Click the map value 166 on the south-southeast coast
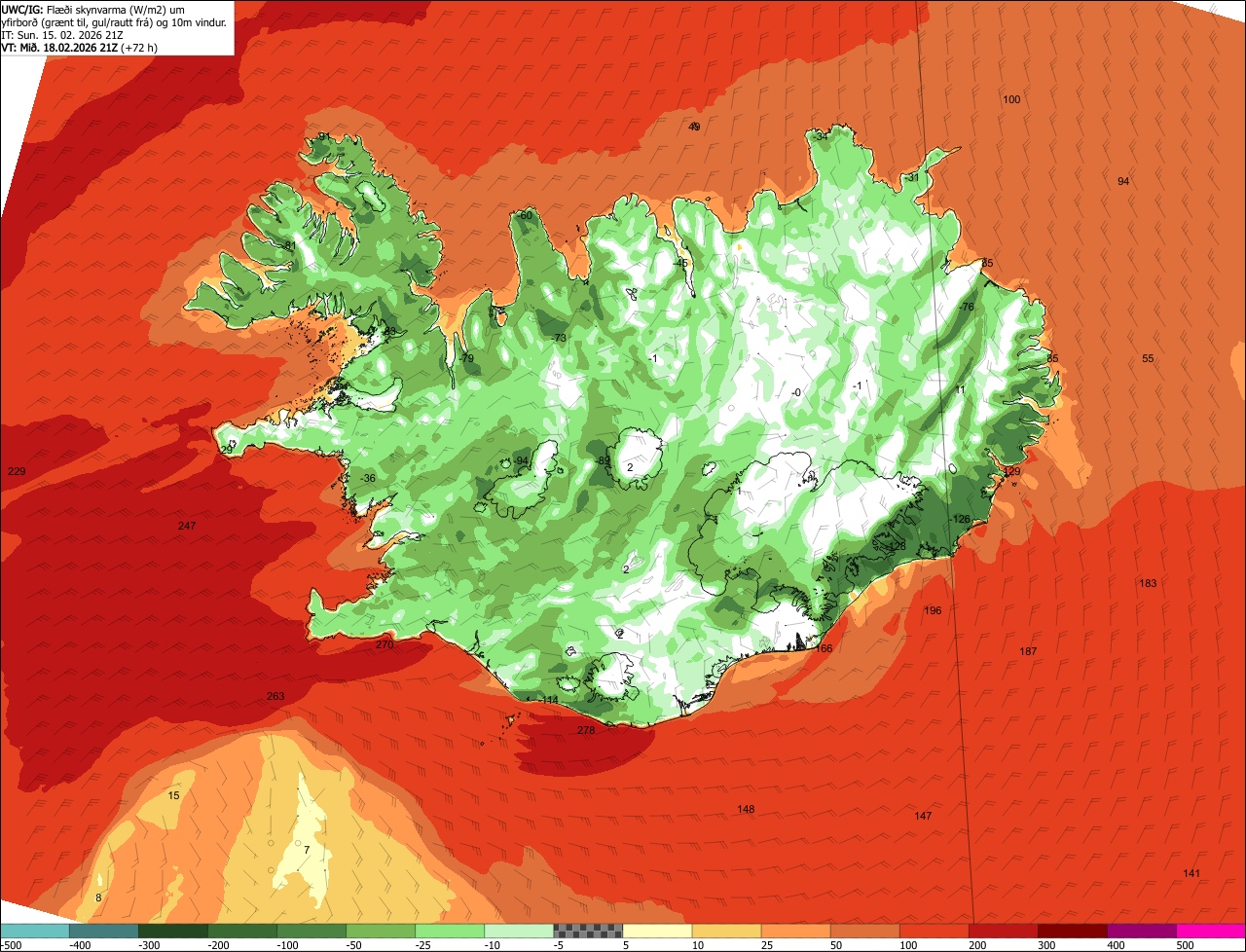 [x=824, y=648]
